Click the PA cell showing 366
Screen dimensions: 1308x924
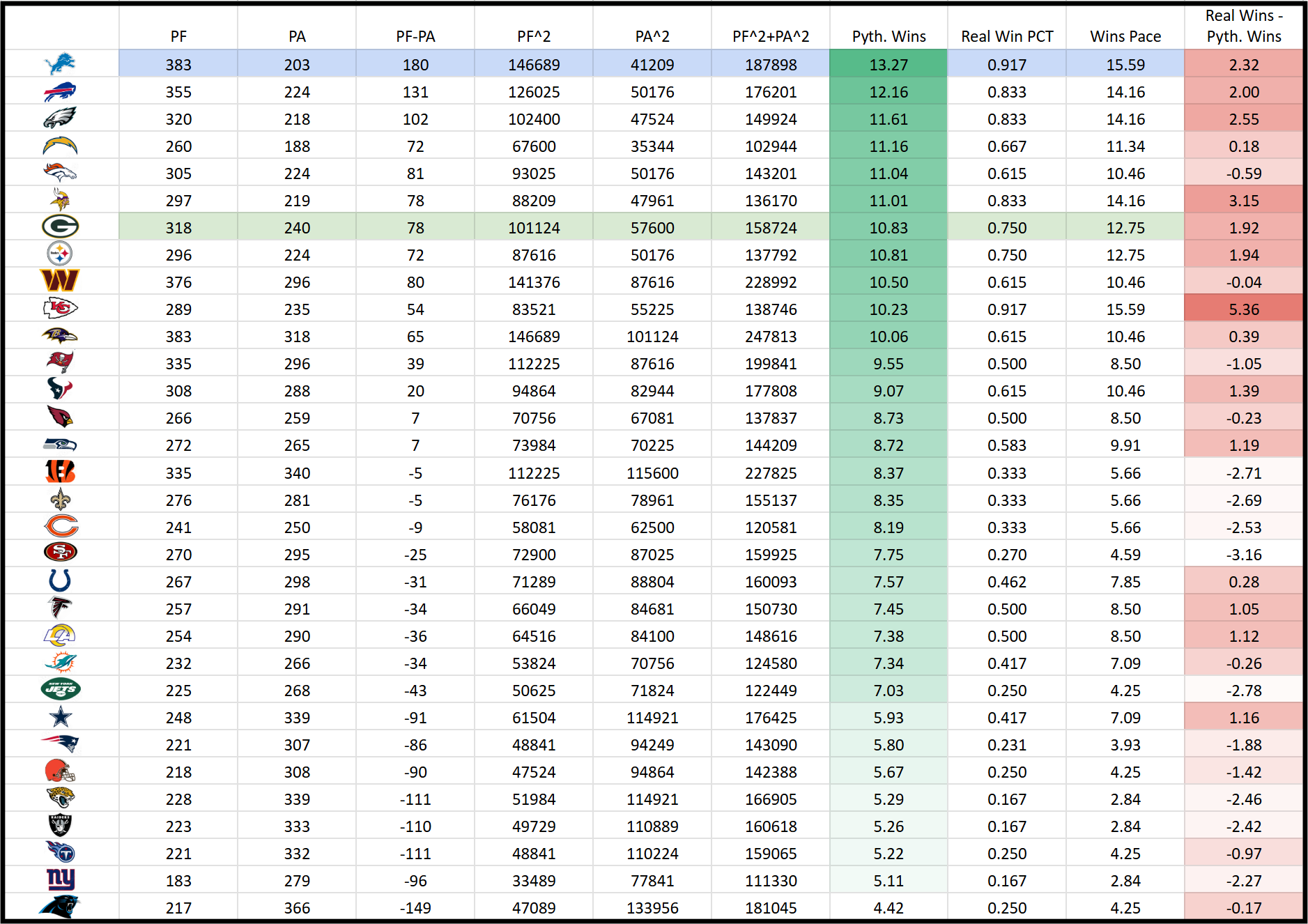(x=297, y=907)
